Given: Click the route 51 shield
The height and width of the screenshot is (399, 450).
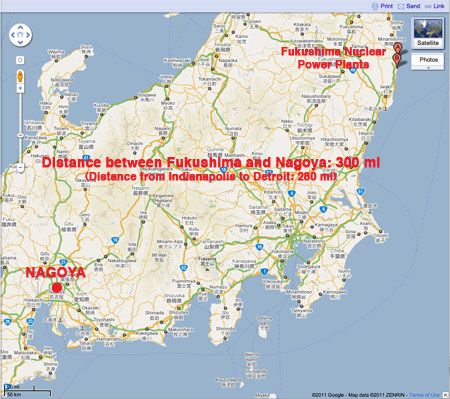Looking at the screenshot, I should click(360, 191).
